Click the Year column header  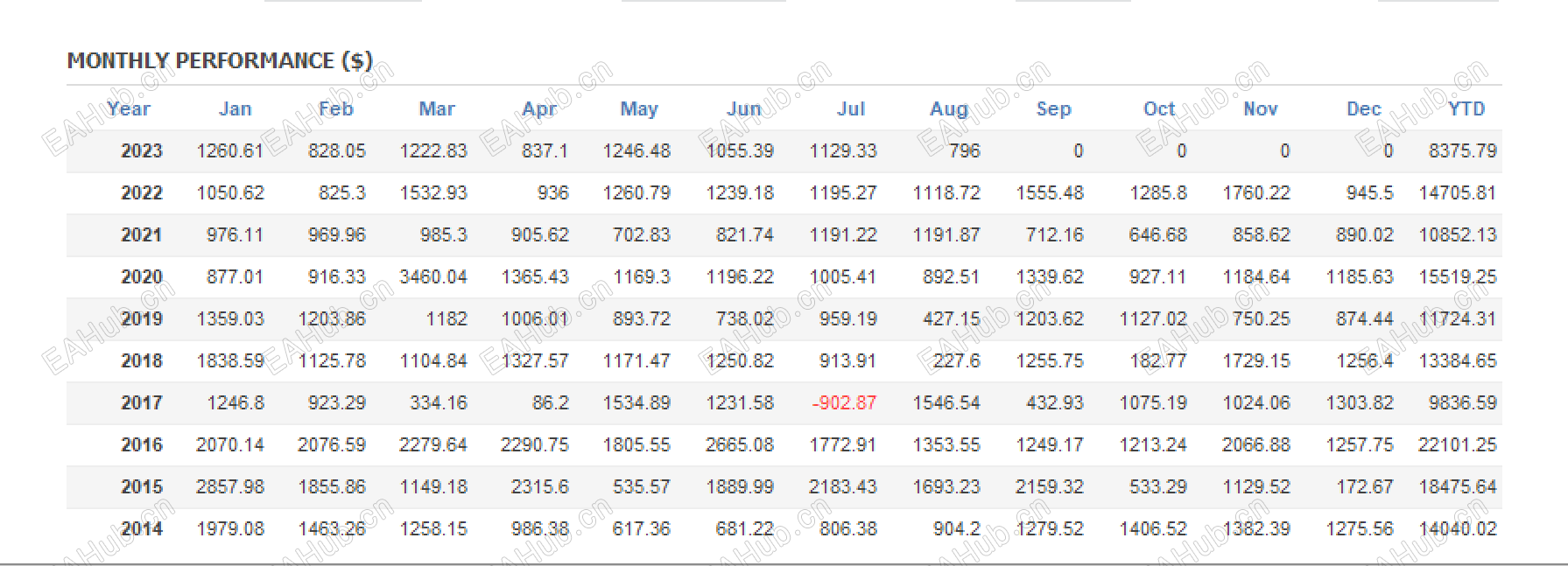coord(129,108)
